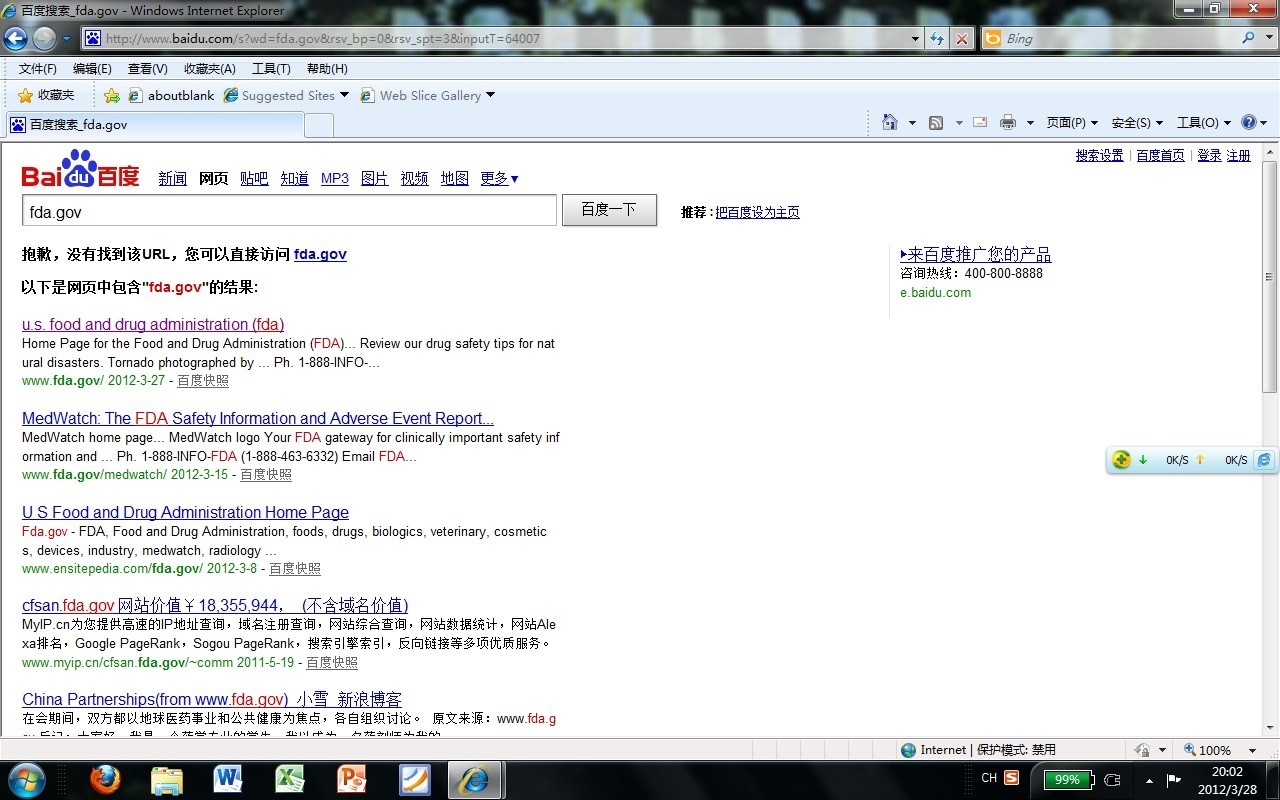Click the IE Forward navigation button
This screenshot has width=1280, height=800.
pos(44,39)
